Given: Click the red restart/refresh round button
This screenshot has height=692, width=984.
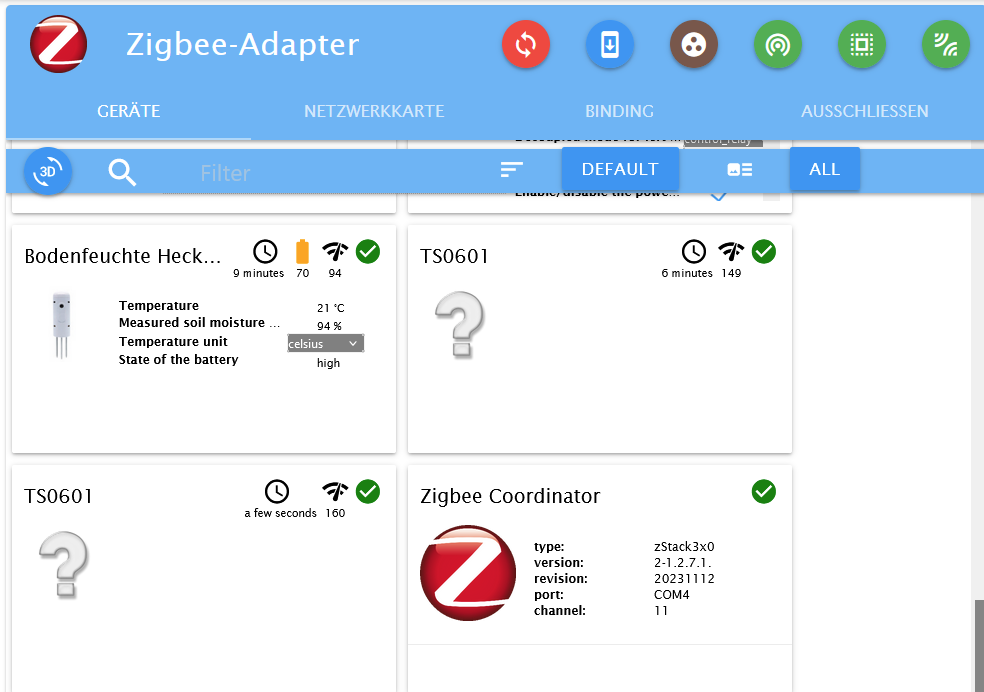Looking at the screenshot, I should pos(526,45).
